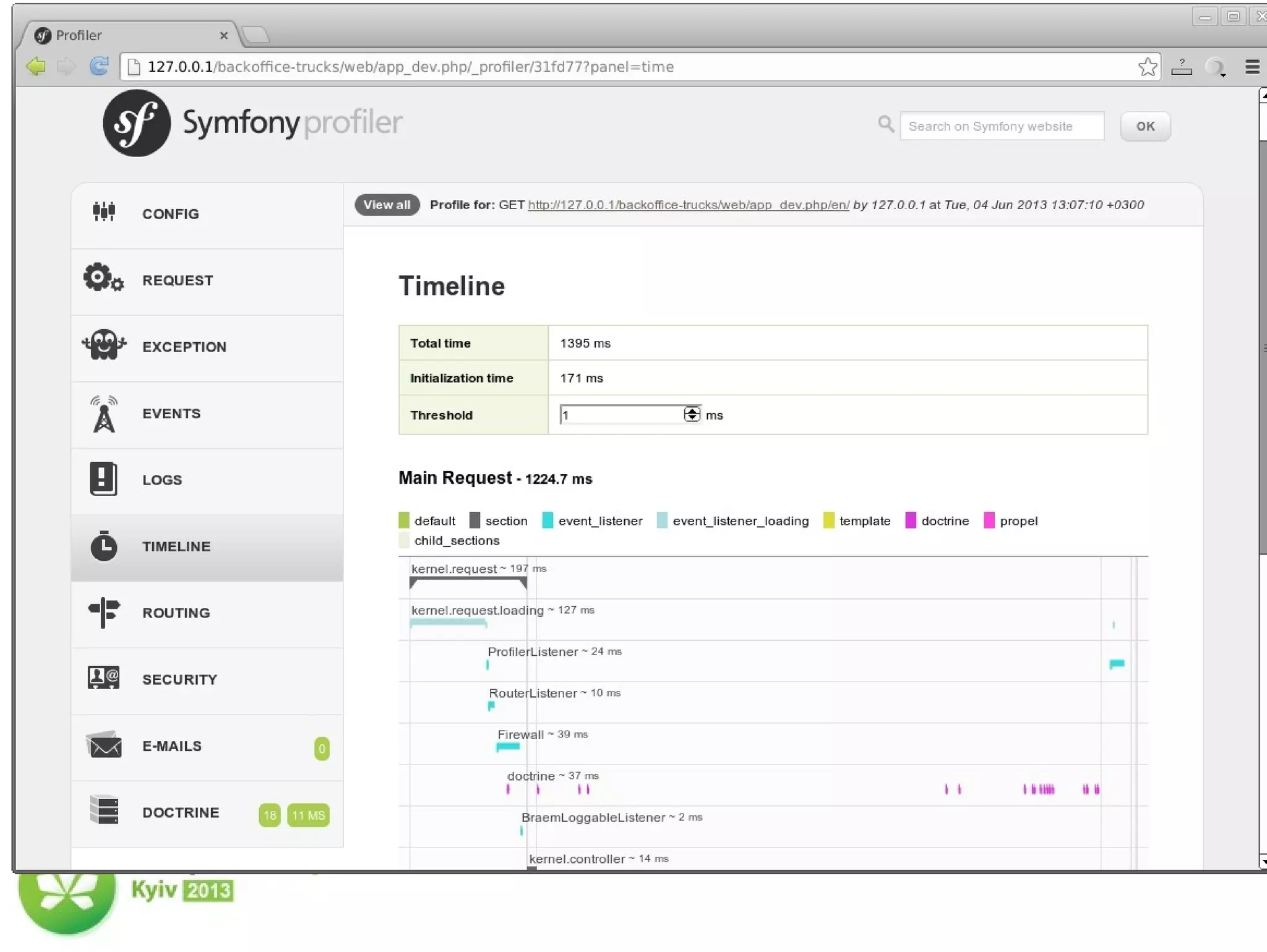Screen dimensions: 1267x952
Task: Click the round extension icon in toolbar
Action: tap(1216, 67)
